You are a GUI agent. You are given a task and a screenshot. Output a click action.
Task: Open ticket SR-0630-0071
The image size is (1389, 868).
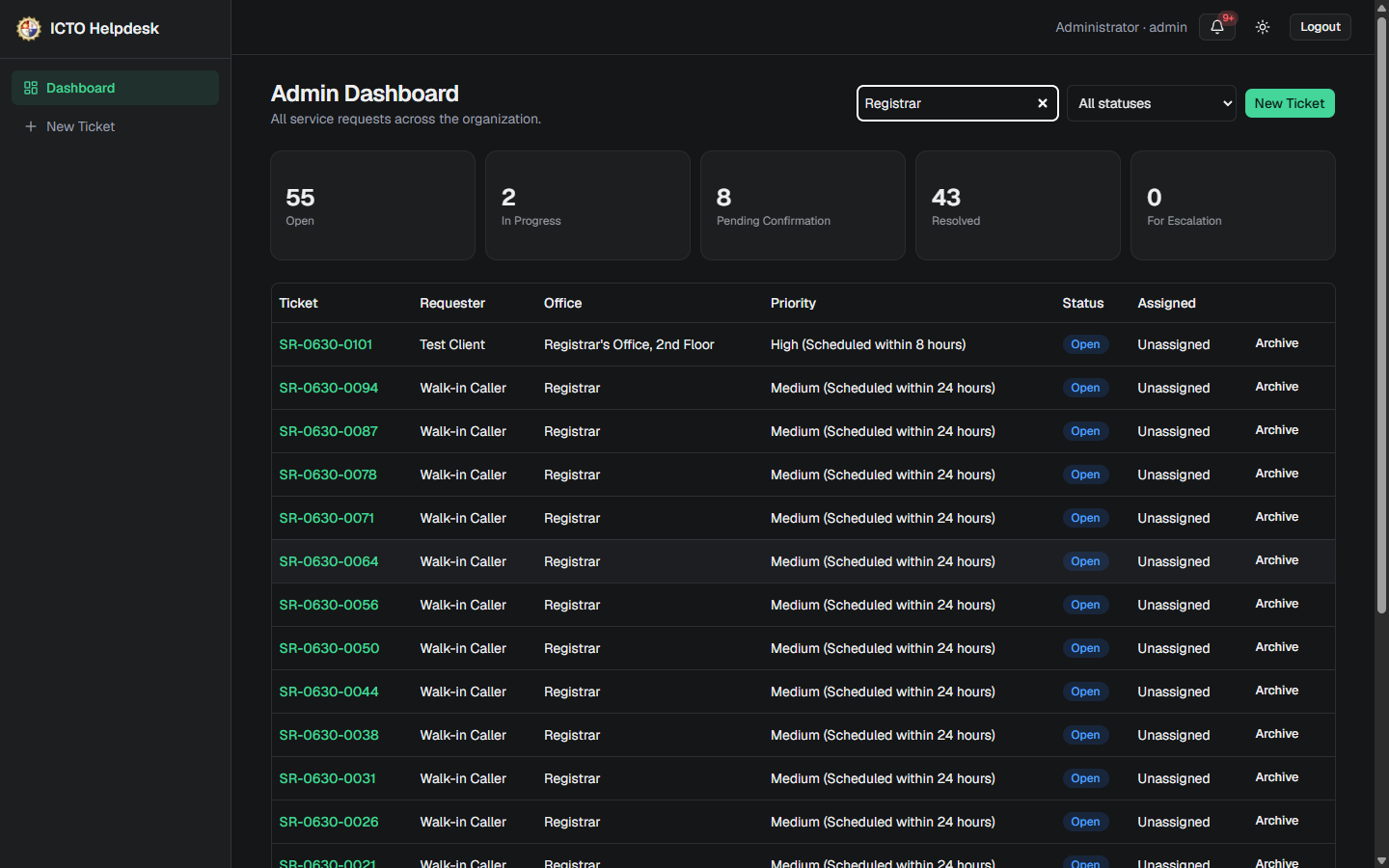coord(327,518)
